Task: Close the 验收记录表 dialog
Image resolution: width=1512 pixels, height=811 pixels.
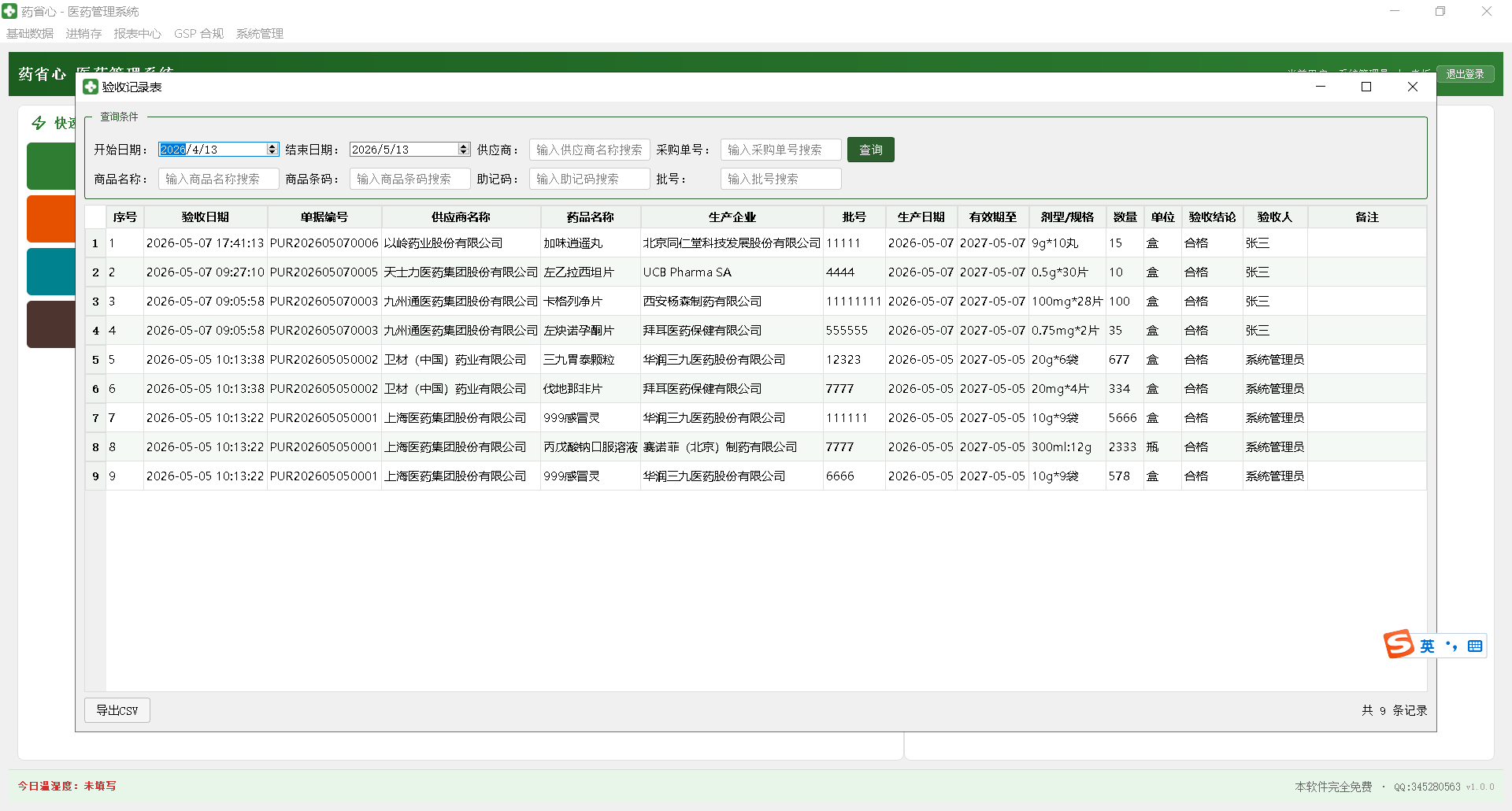Action: pos(1413,87)
